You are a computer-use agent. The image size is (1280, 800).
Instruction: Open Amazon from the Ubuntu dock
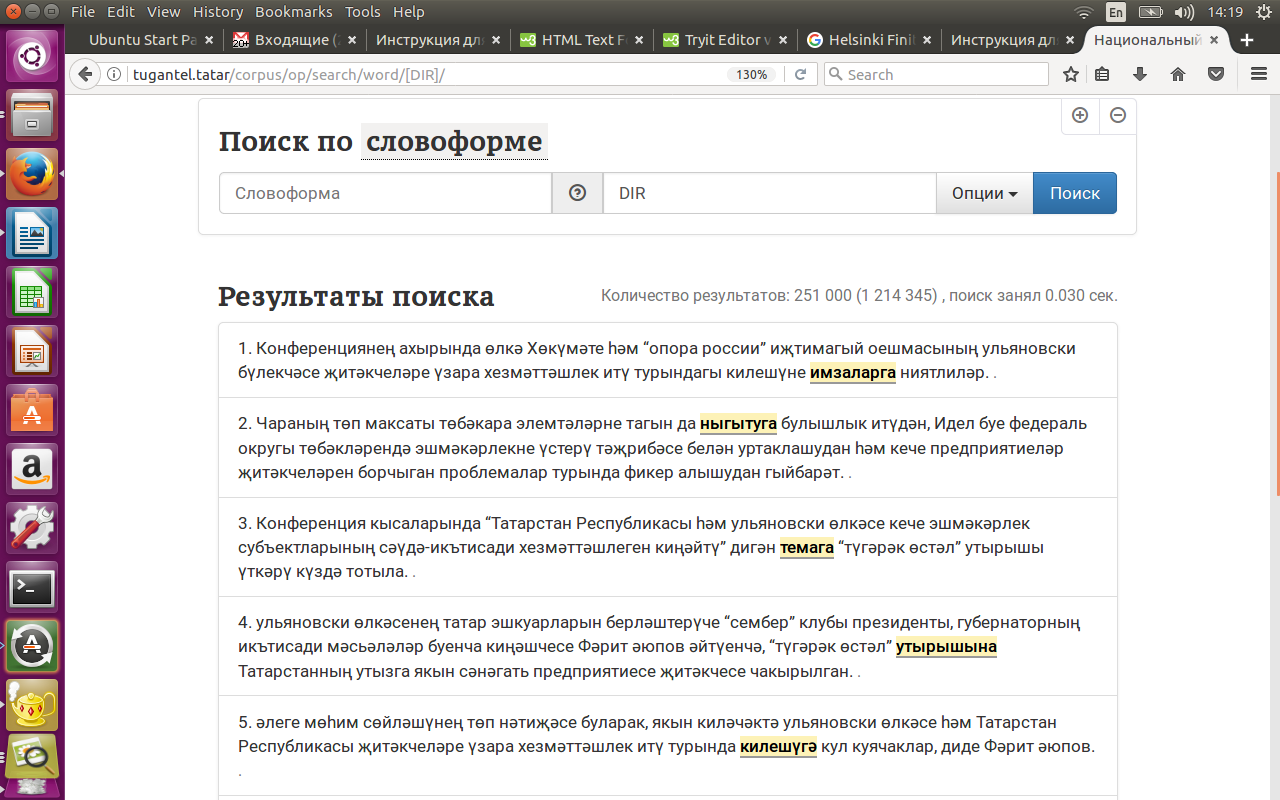[31, 469]
